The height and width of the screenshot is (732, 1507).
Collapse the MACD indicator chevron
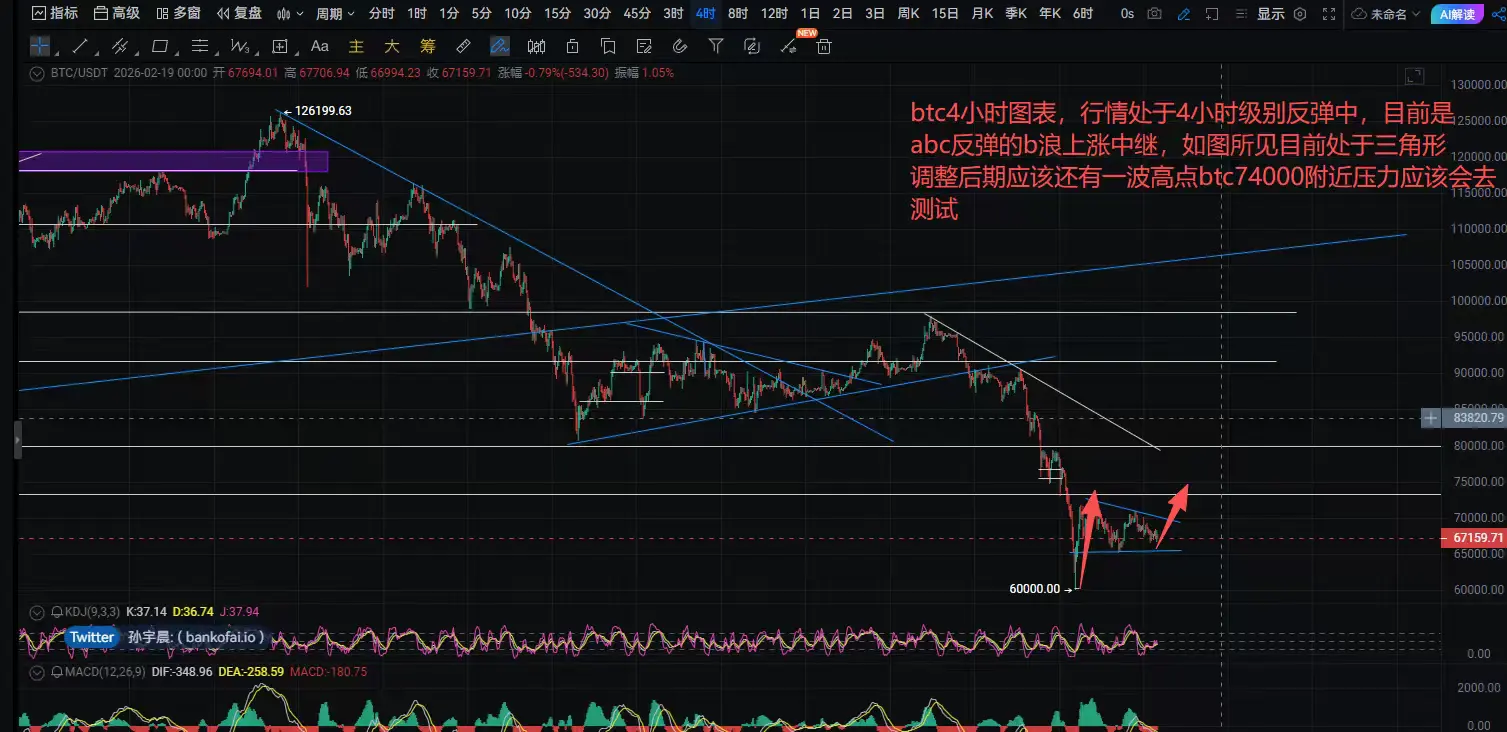pos(37,672)
